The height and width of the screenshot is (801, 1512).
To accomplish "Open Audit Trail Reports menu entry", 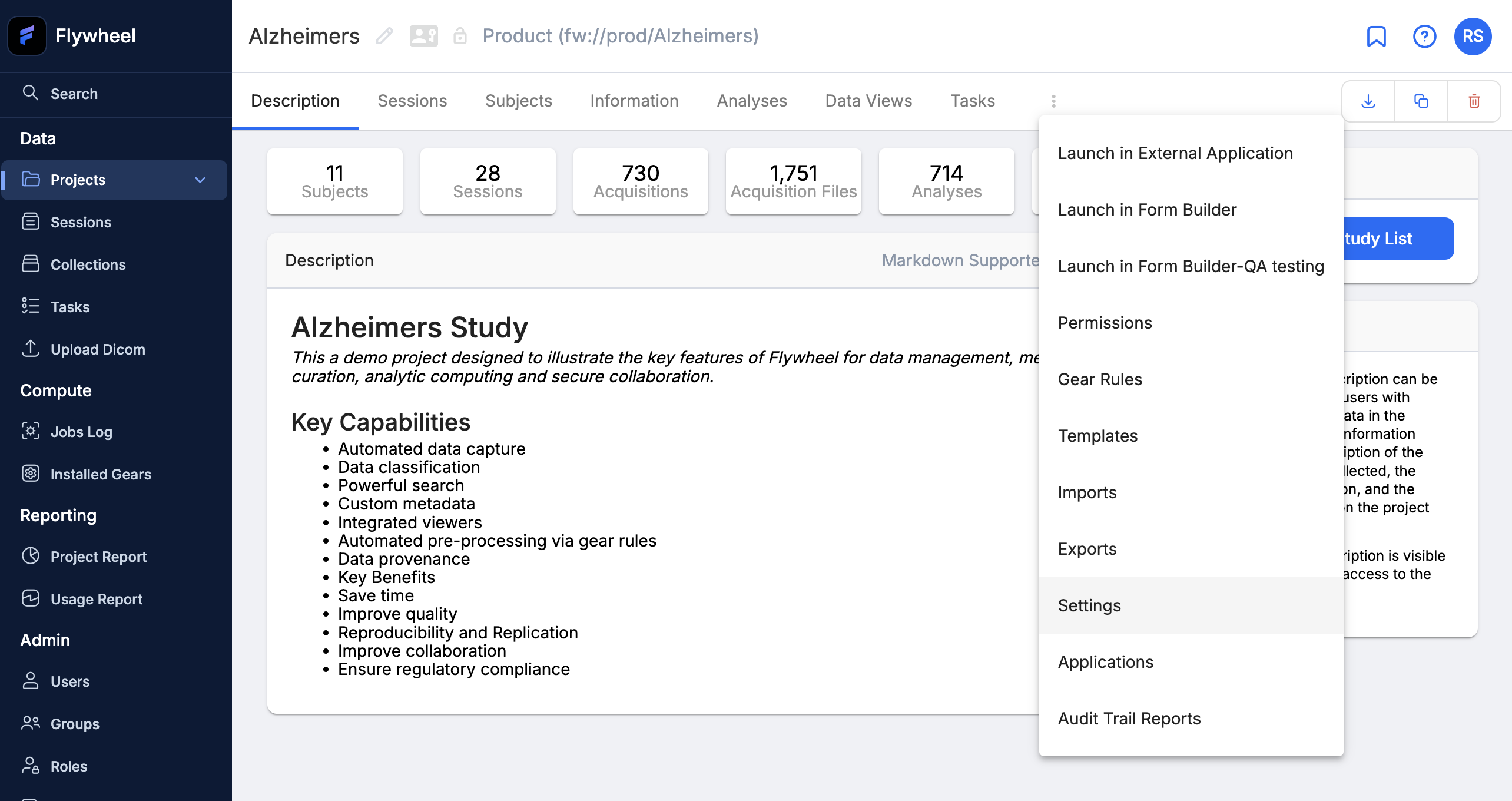I will 1191,719.
